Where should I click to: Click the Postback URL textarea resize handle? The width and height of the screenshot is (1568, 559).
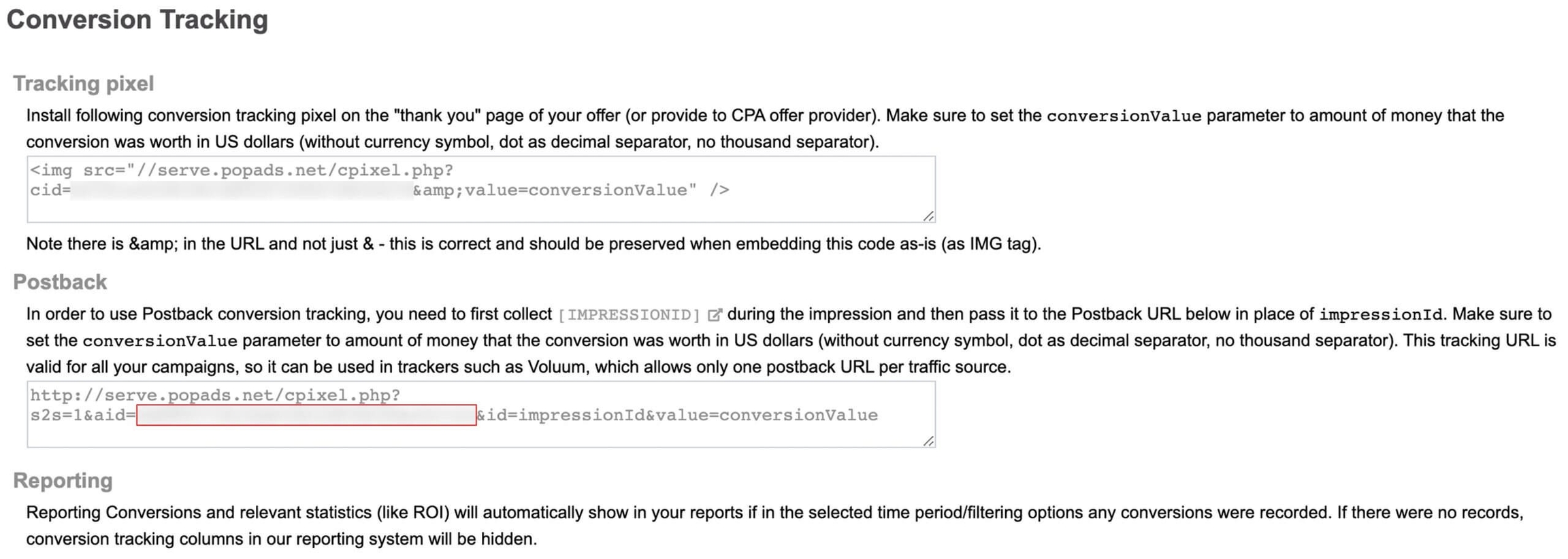point(928,441)
